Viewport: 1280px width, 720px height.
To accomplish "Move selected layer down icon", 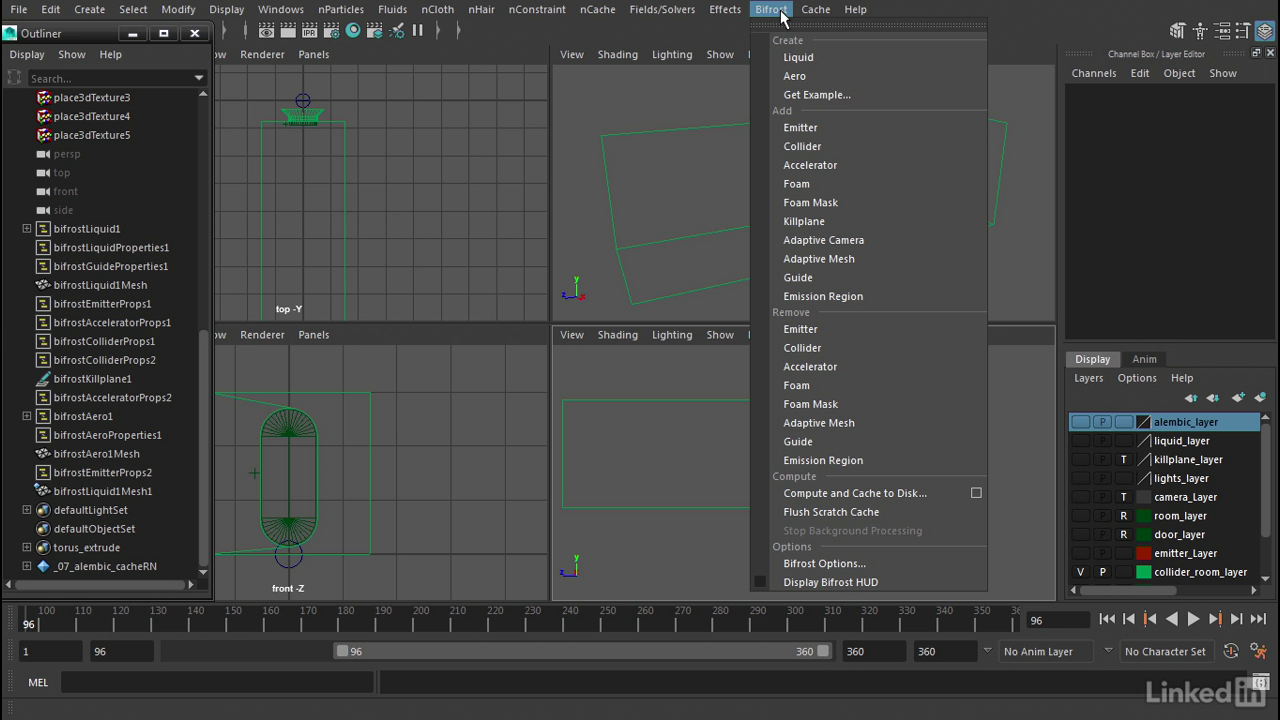I will 1213,398.
